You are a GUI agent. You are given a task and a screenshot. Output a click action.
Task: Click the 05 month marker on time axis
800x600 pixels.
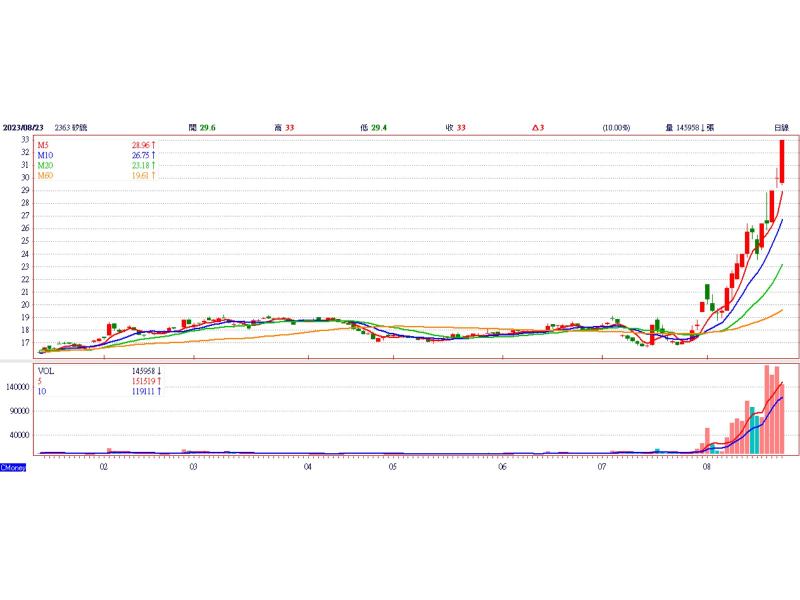tap(393, 467)
